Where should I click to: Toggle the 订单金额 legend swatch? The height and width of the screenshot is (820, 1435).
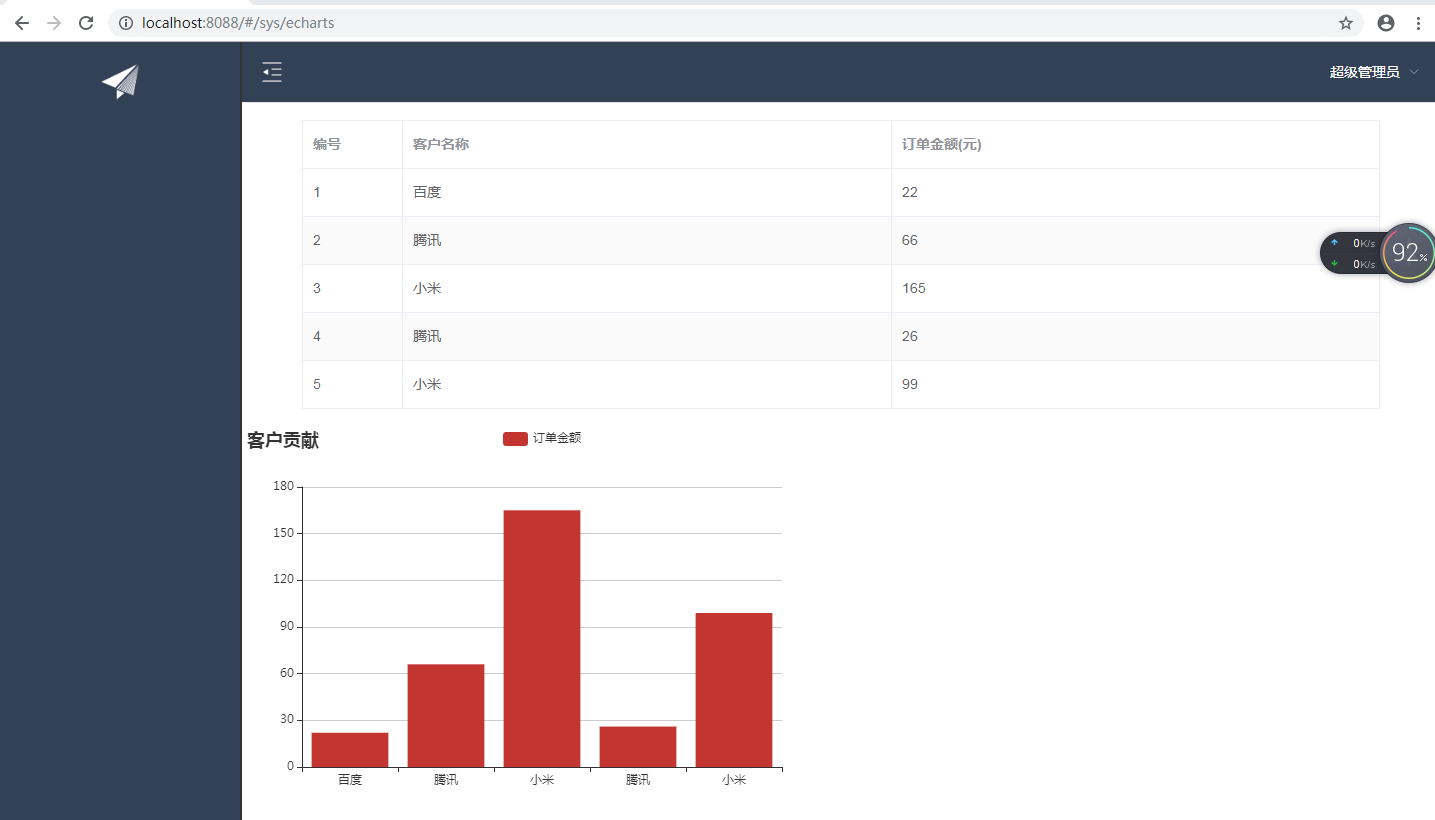[515, 438]
